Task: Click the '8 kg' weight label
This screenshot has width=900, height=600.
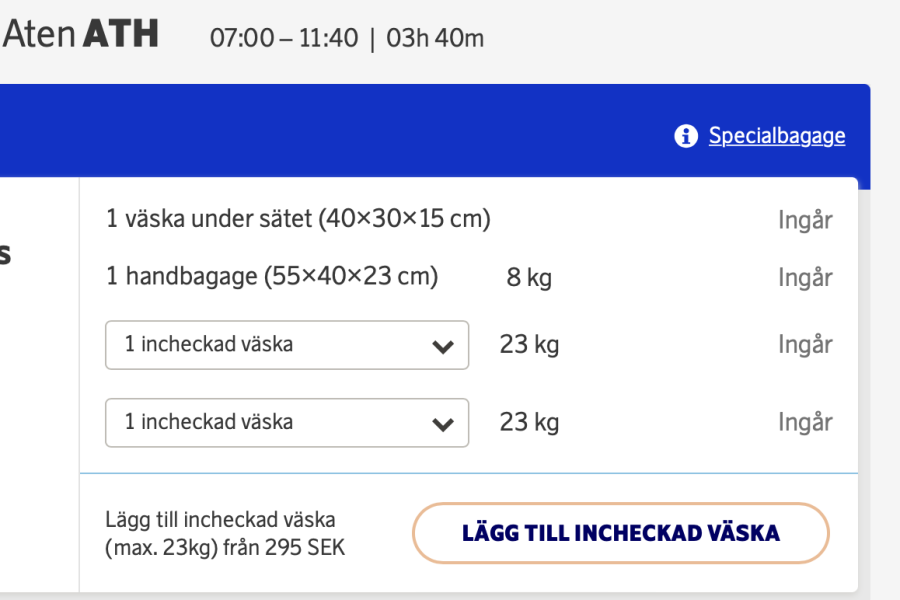Action: click(528, 277)
